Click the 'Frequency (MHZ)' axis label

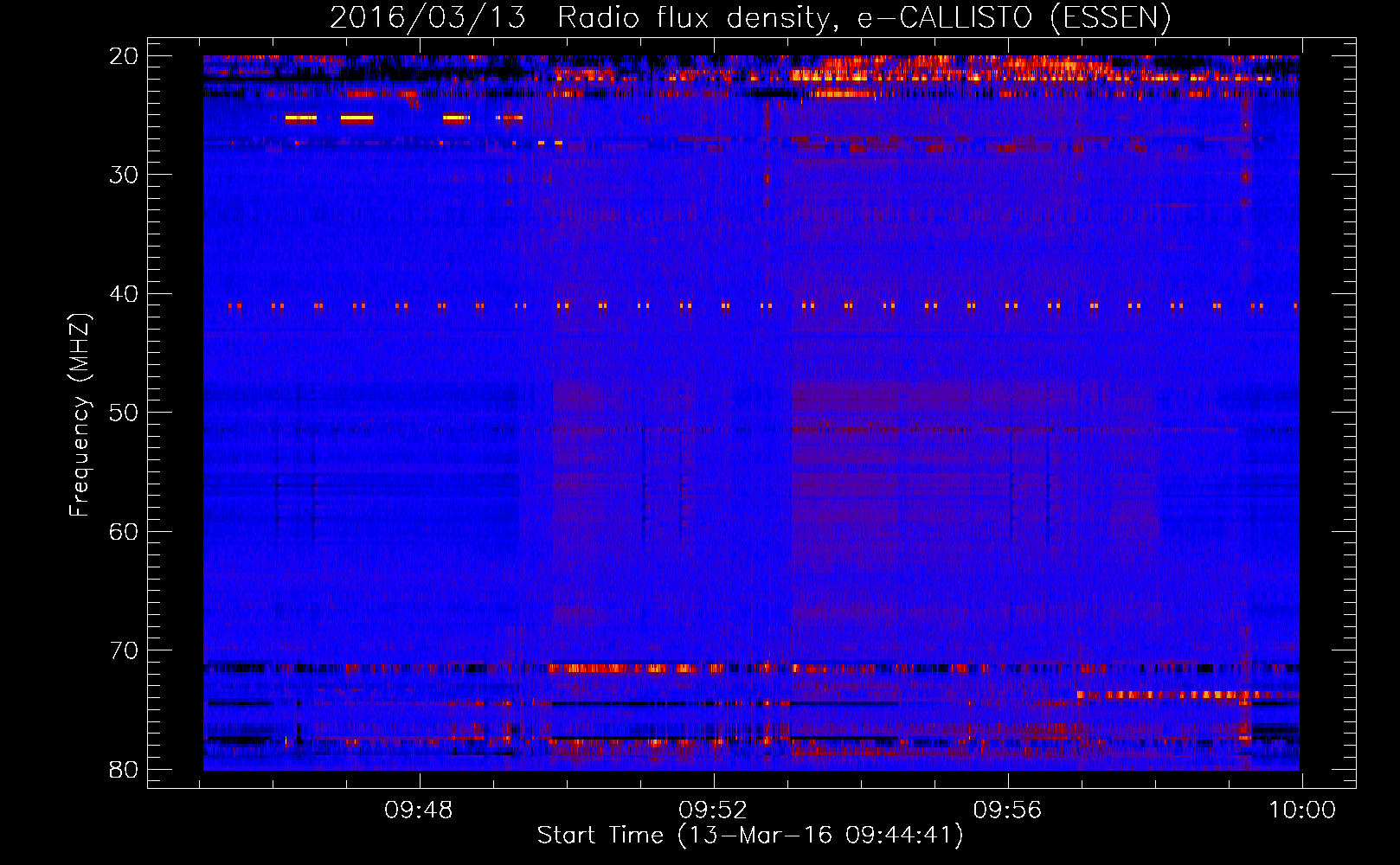[80, 415]
